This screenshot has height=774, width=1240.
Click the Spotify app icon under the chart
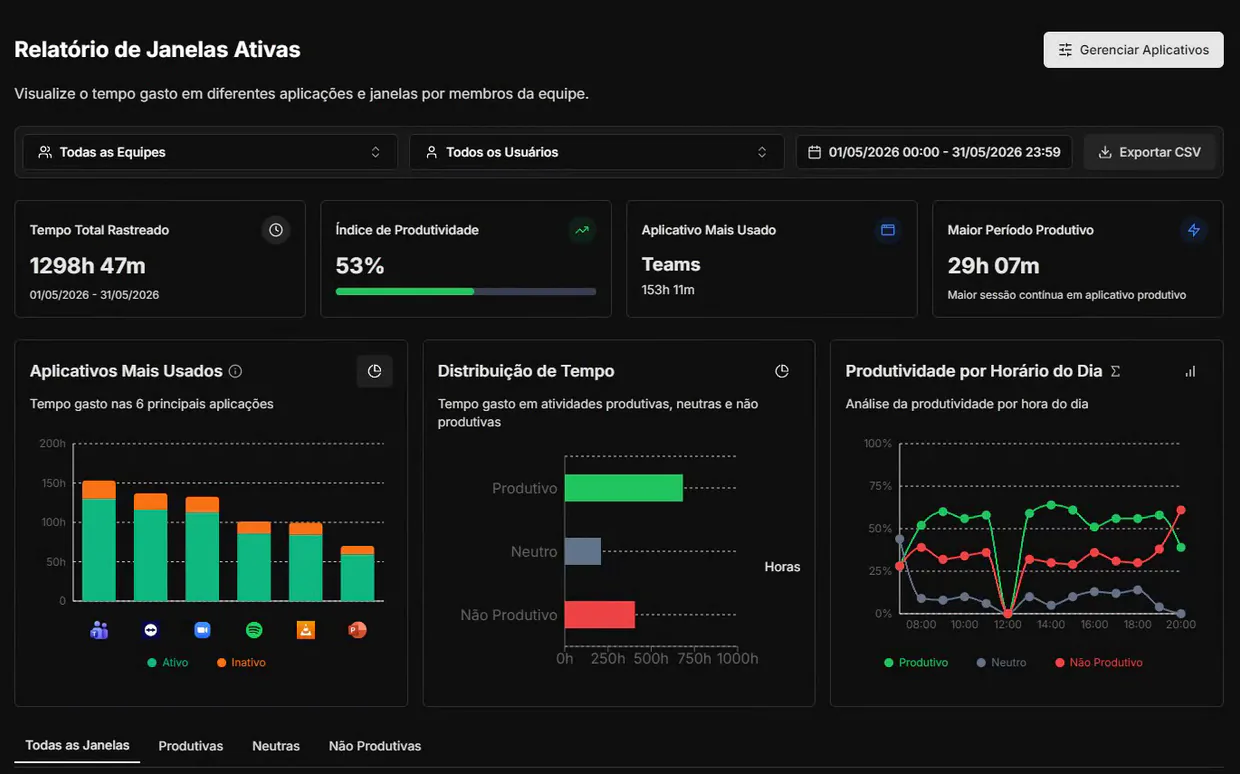coord(254,630)
